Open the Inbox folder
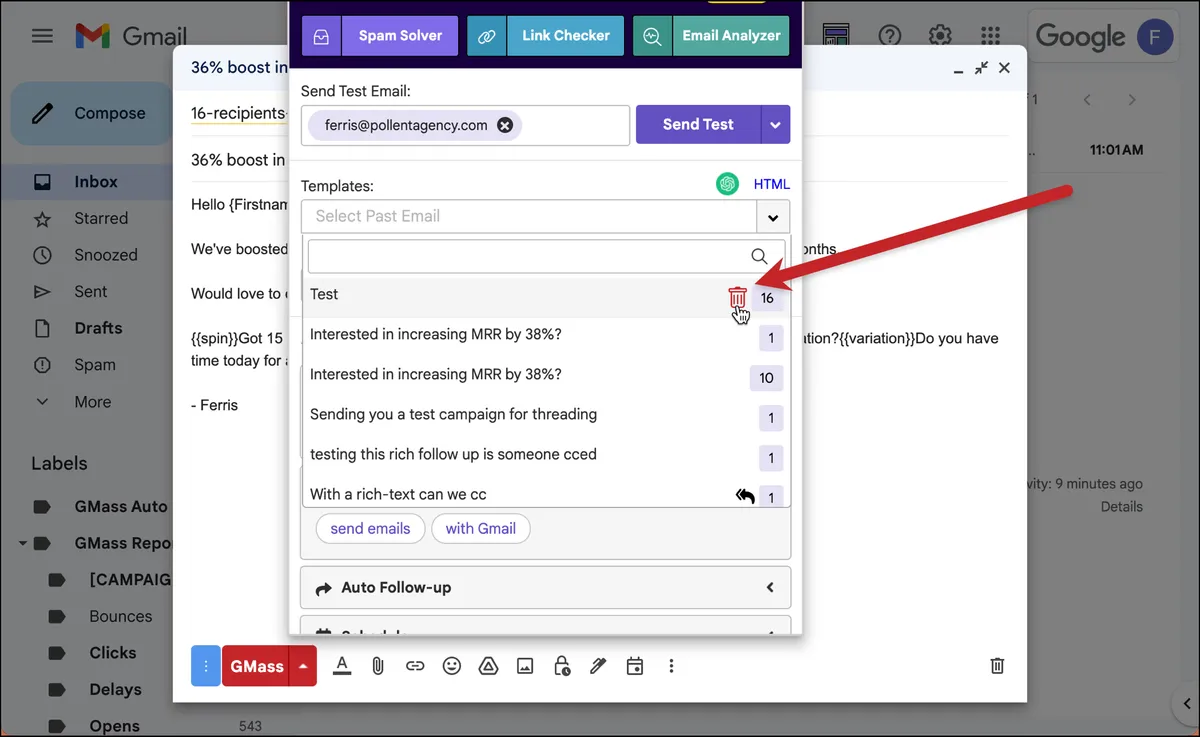1200x737 pixels. pos(96,182)
